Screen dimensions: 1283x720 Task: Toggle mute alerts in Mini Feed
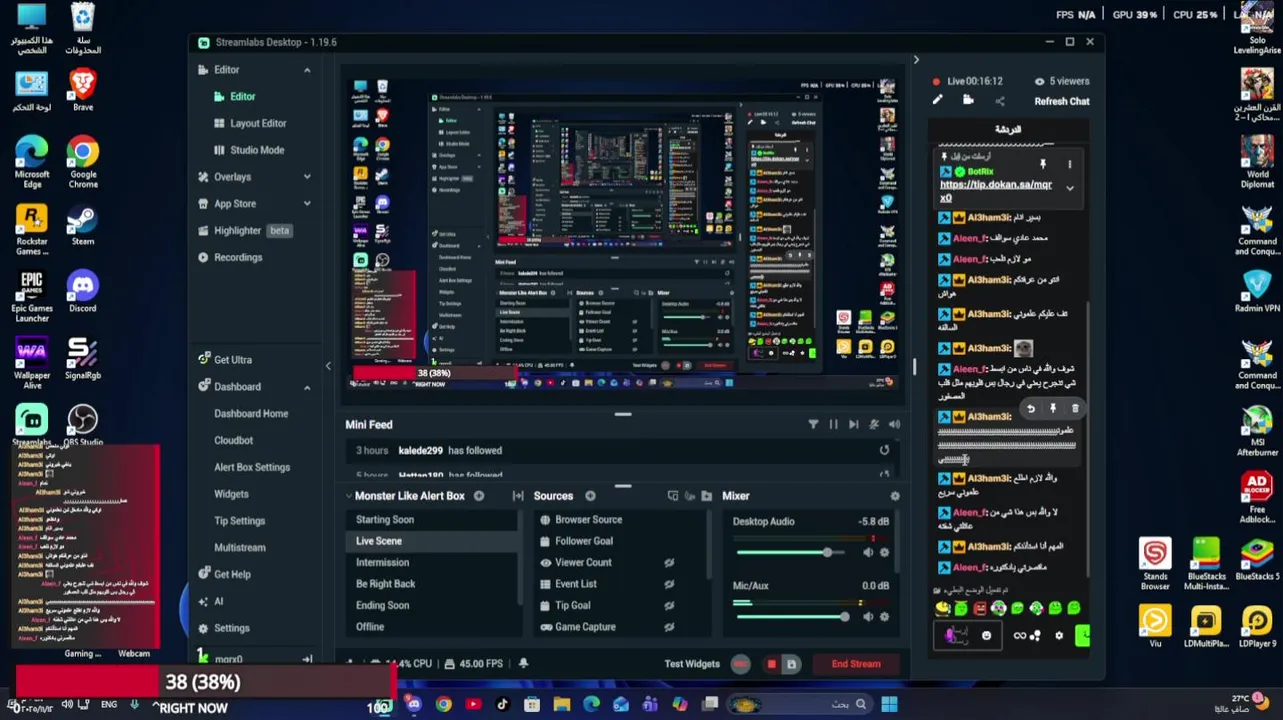(x=874, y=425)
